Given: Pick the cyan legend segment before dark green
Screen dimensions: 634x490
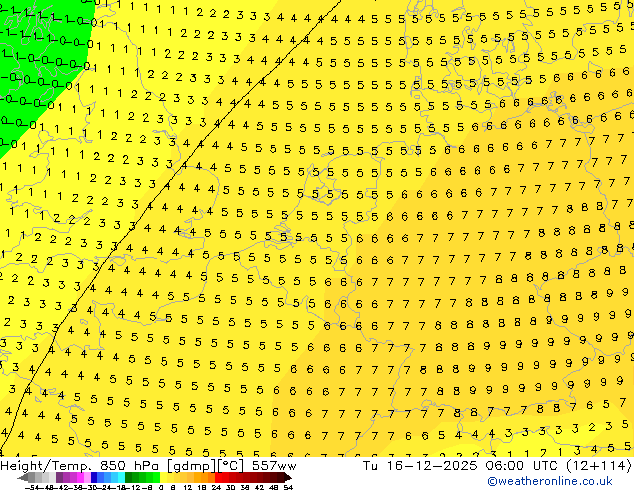Looking at the screenshot, I should tap(121, 477).
